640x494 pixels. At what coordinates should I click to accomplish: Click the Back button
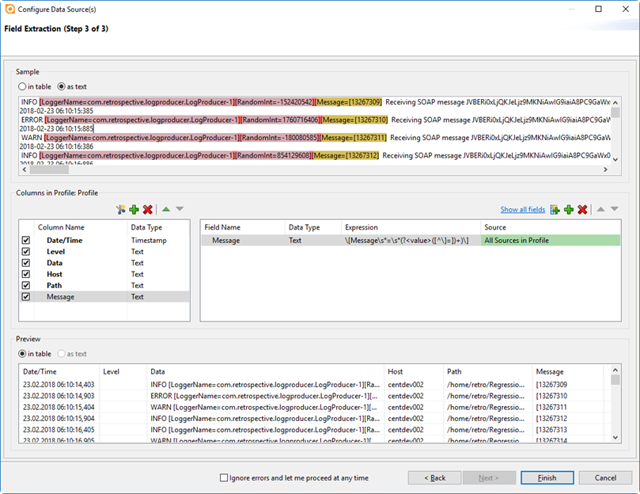434,478
